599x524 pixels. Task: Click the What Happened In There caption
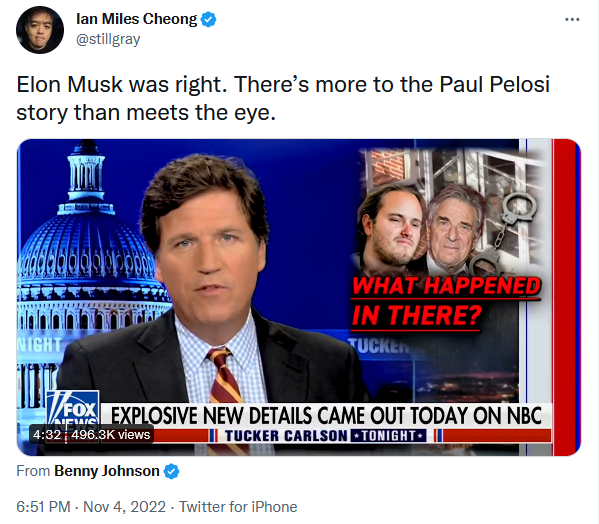click(445, 301)
